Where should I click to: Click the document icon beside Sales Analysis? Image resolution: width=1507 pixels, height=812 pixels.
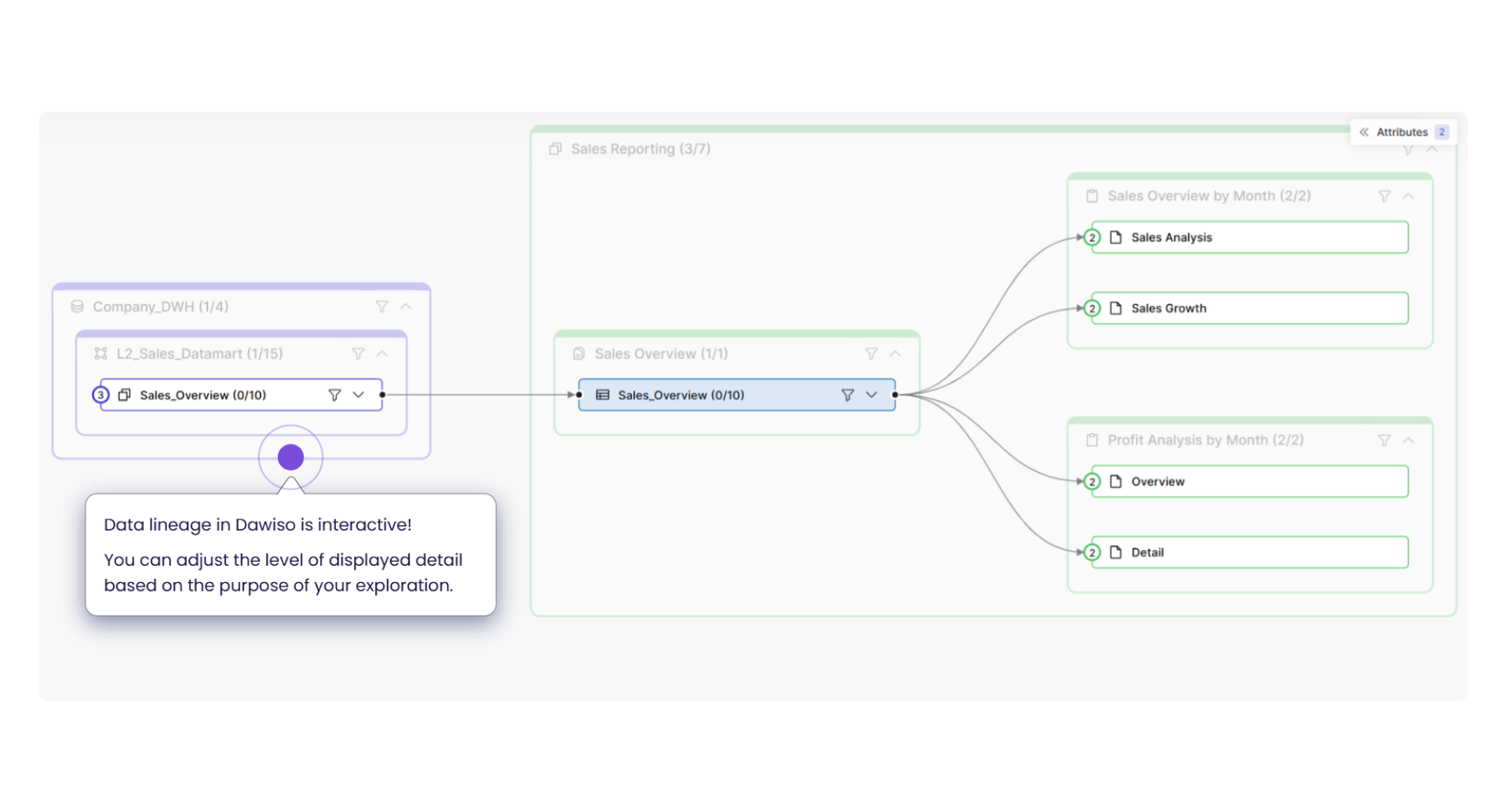1116,237
